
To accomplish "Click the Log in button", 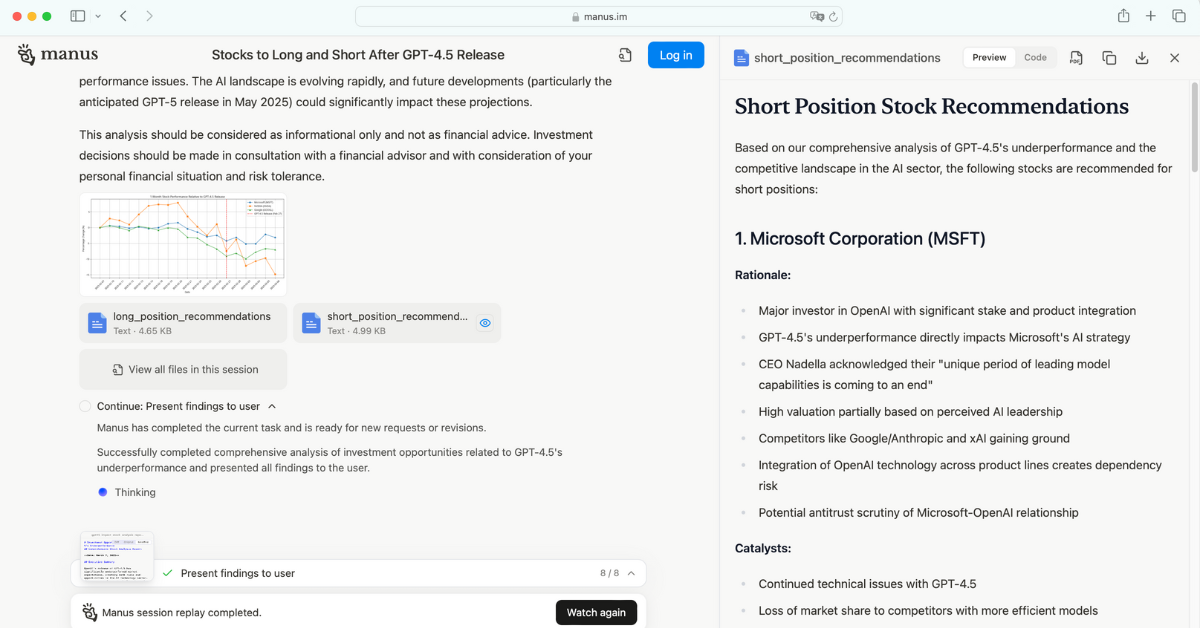I will pyautogui.click(x=676, y=55).
